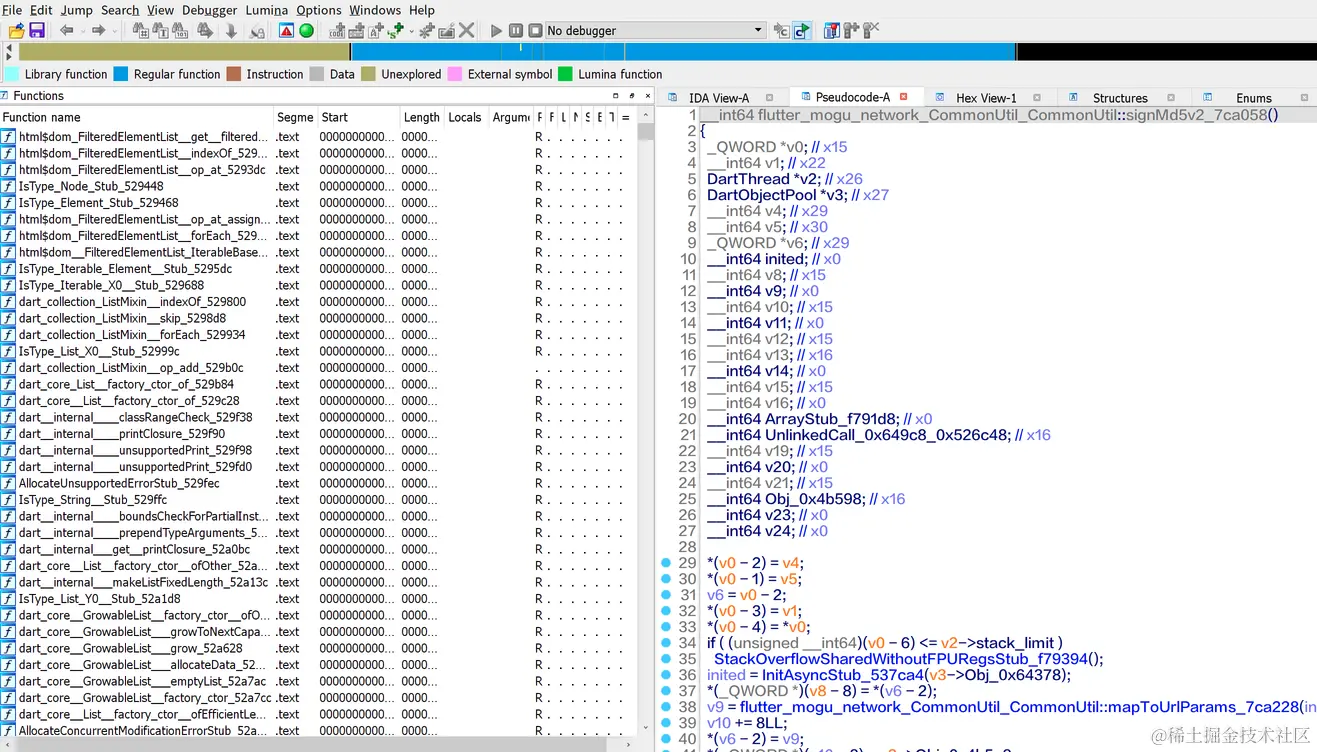The image size is (1317, 752).
Task: Click the green plus cross-reference toolbar icon
Action: [396, 30]
